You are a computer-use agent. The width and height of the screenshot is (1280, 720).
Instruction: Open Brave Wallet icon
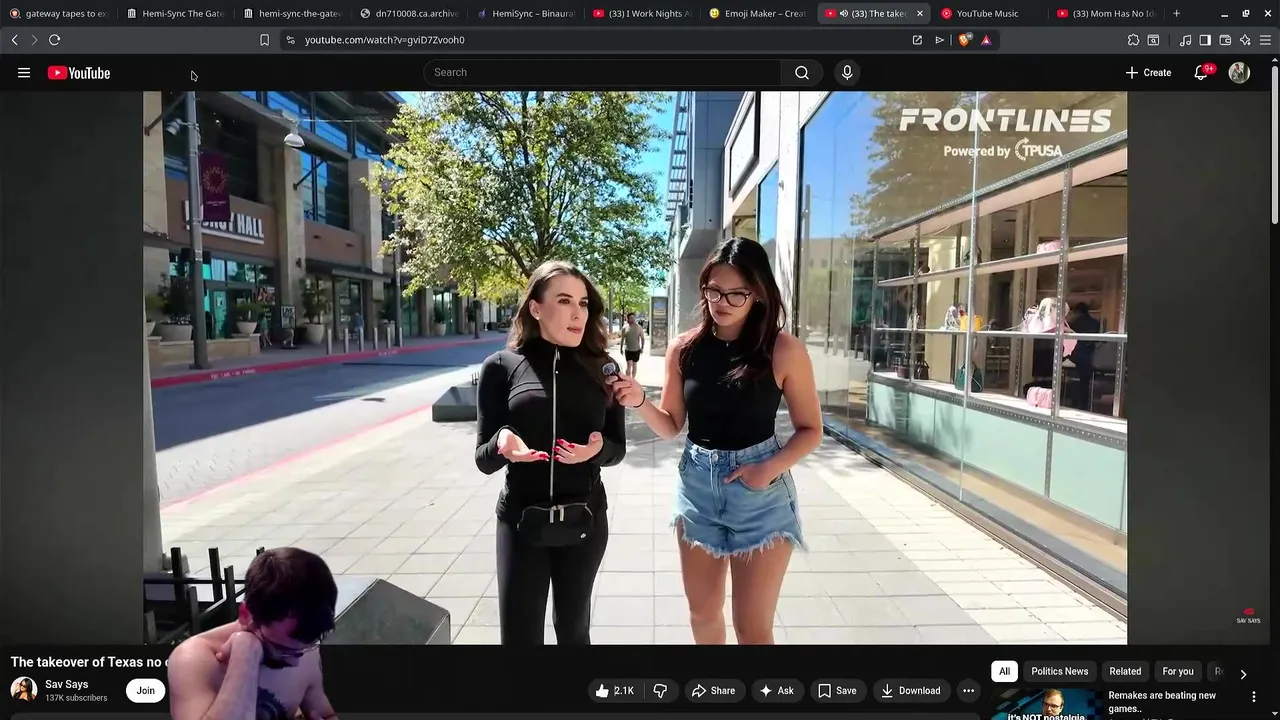[x=1225, y=40]
